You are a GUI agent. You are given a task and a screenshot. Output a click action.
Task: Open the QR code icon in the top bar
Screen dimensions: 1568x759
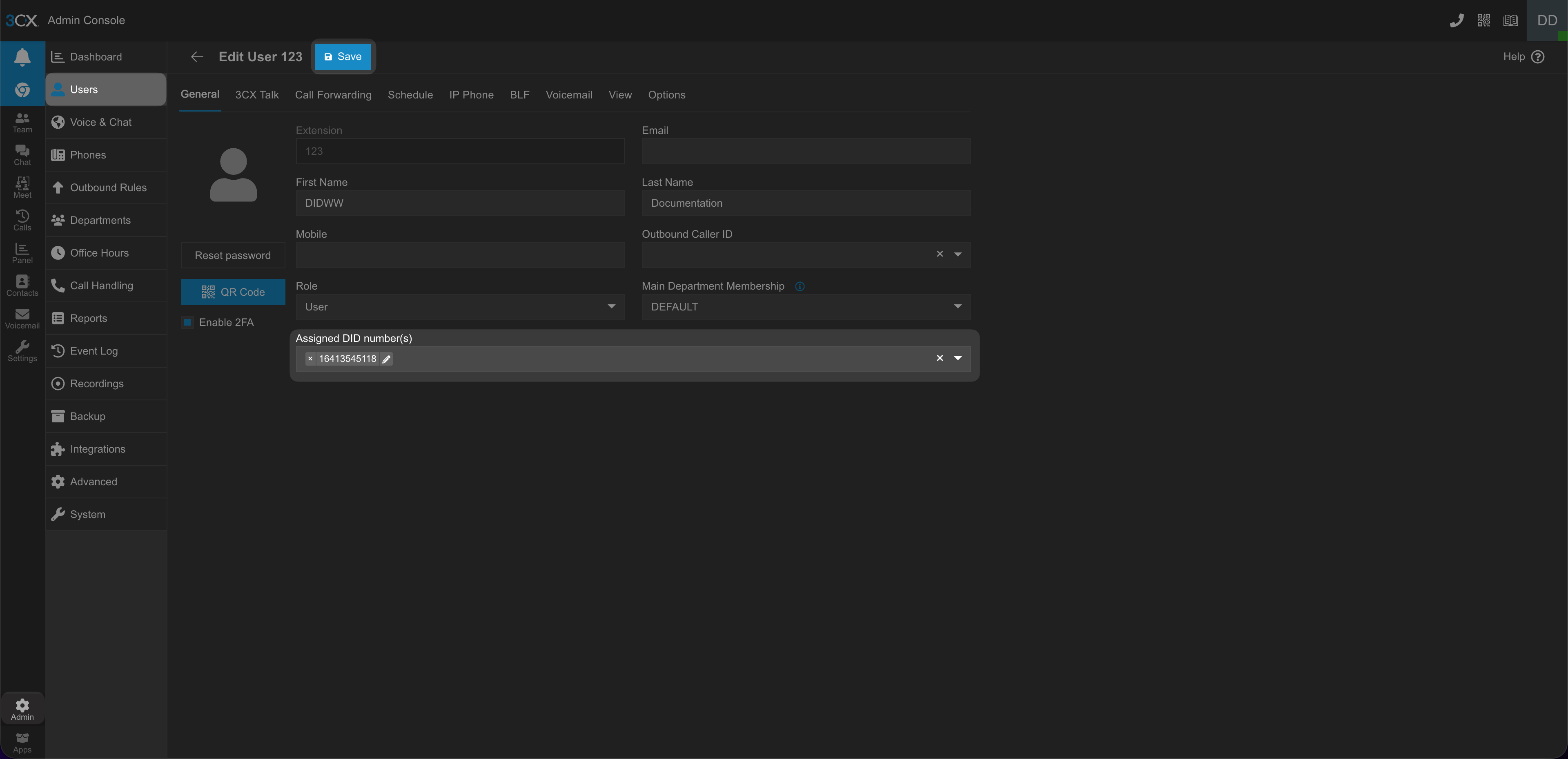[1483, 21]
